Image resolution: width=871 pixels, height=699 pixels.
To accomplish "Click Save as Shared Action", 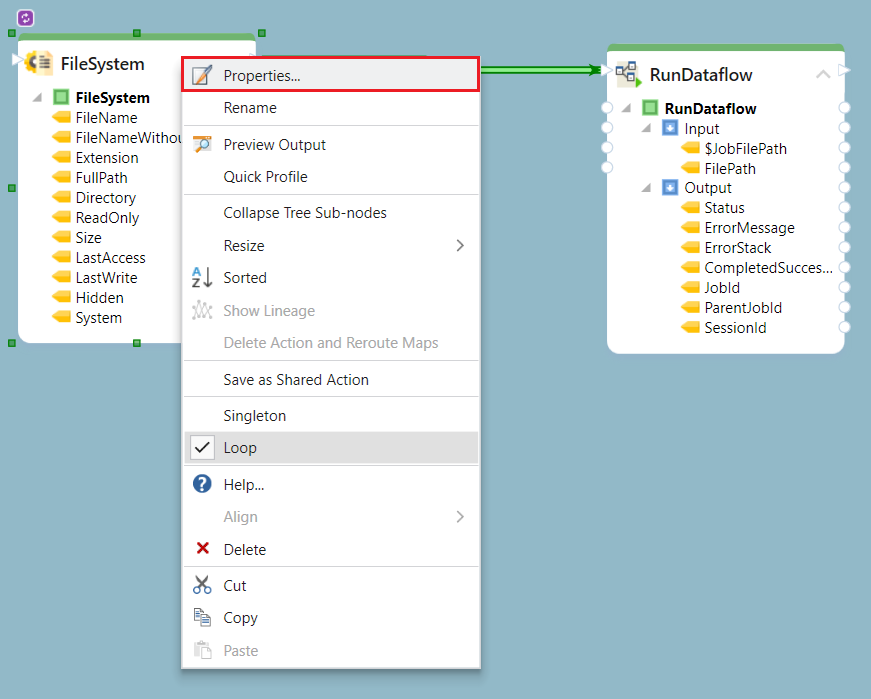I will point(296,380).
